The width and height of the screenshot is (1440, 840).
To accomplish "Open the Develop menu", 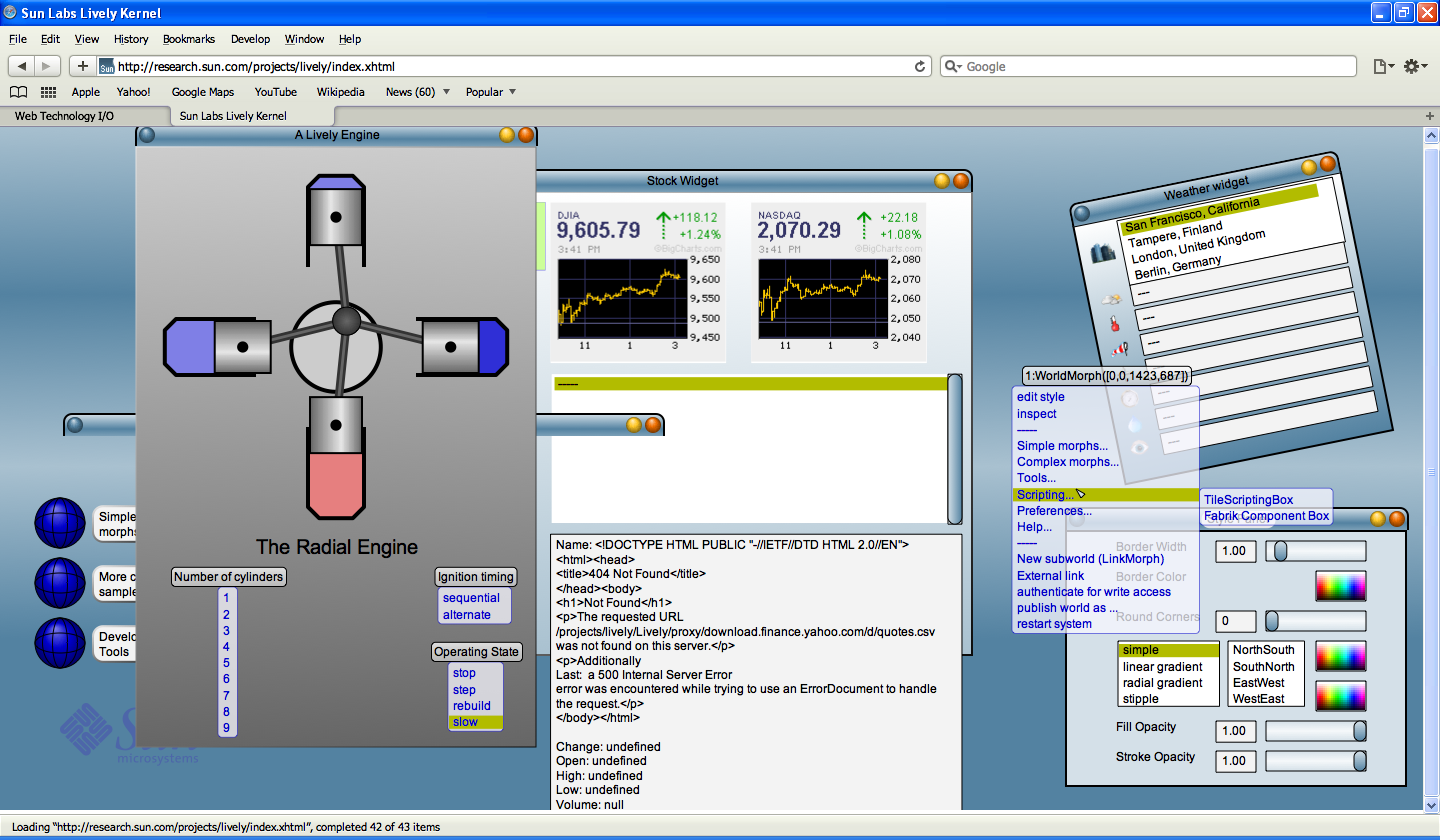I will pyautogui.click(x=250, y=39).
